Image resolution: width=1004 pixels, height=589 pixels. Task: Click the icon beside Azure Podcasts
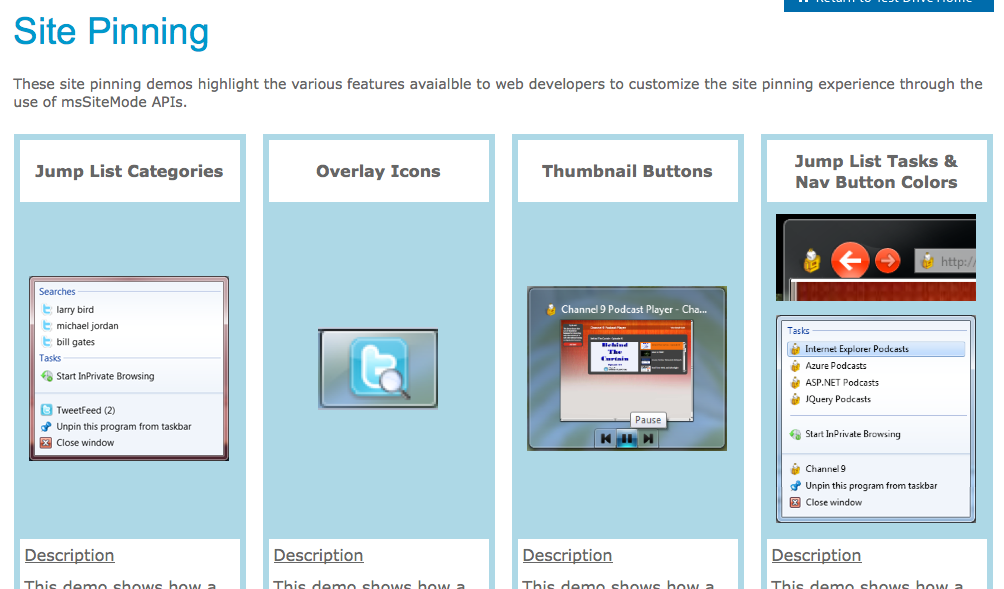pyautogui.click(x=795, y=366)
